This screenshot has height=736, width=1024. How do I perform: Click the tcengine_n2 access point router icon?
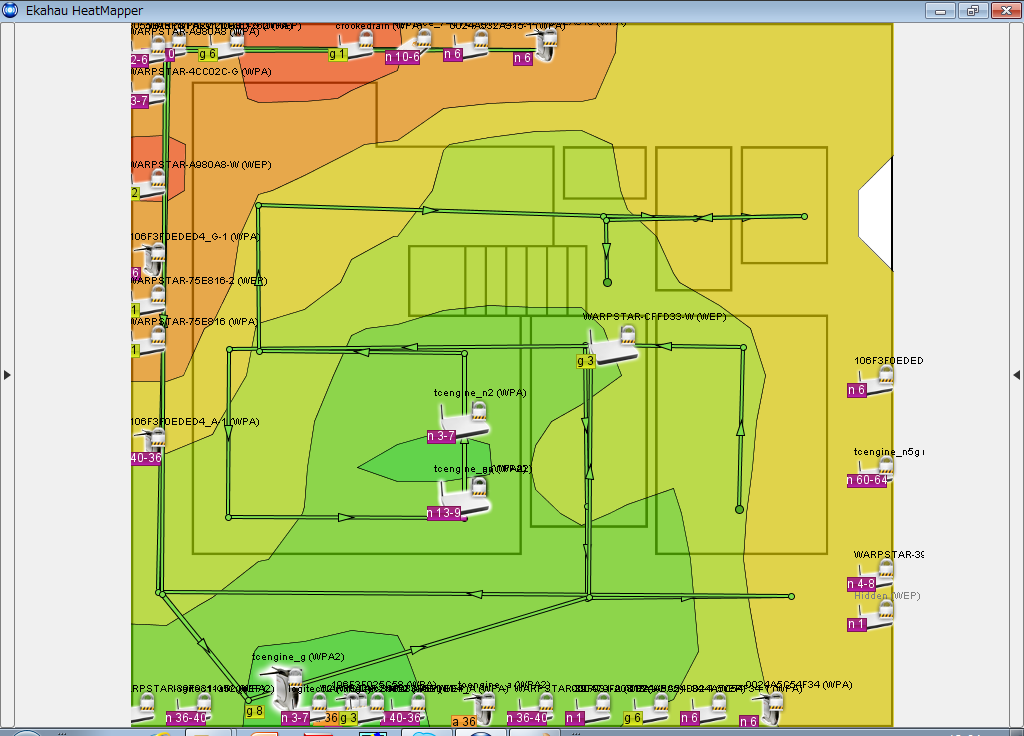tap(464, 421)
